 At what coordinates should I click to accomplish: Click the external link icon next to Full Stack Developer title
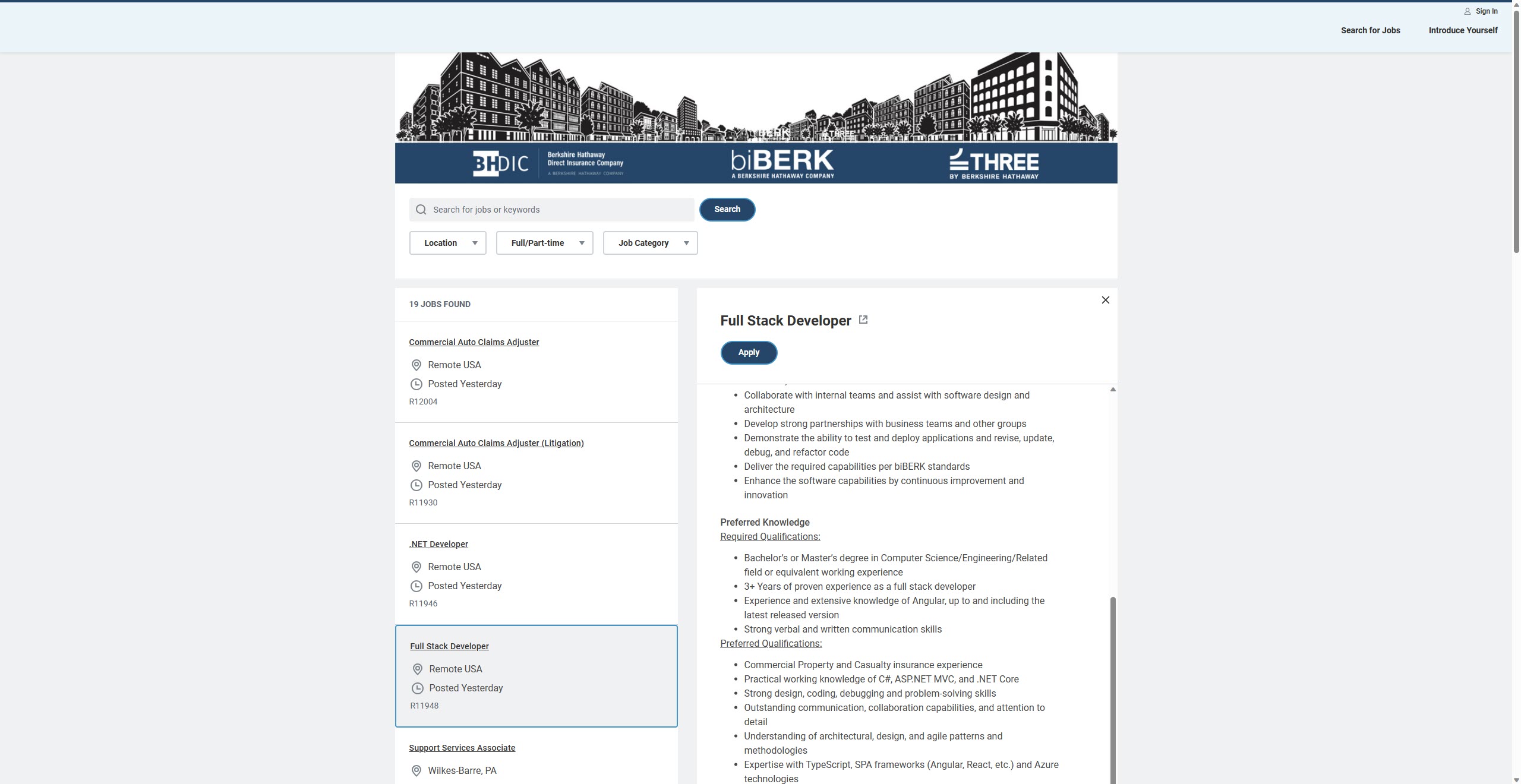pyautogui.click(x=863, y=321)
